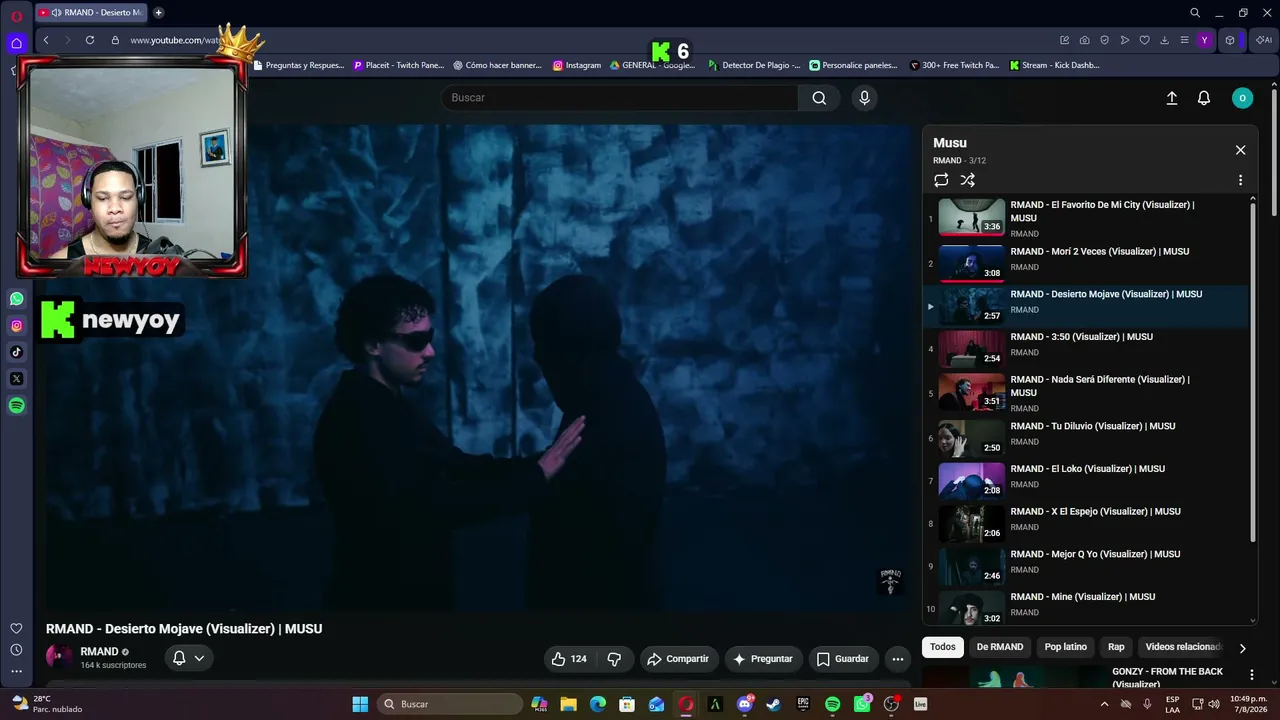The image size is (1280, 720).
Task: Click the Windows taskbar Buscar search box
Action: [x=450, y=704]
